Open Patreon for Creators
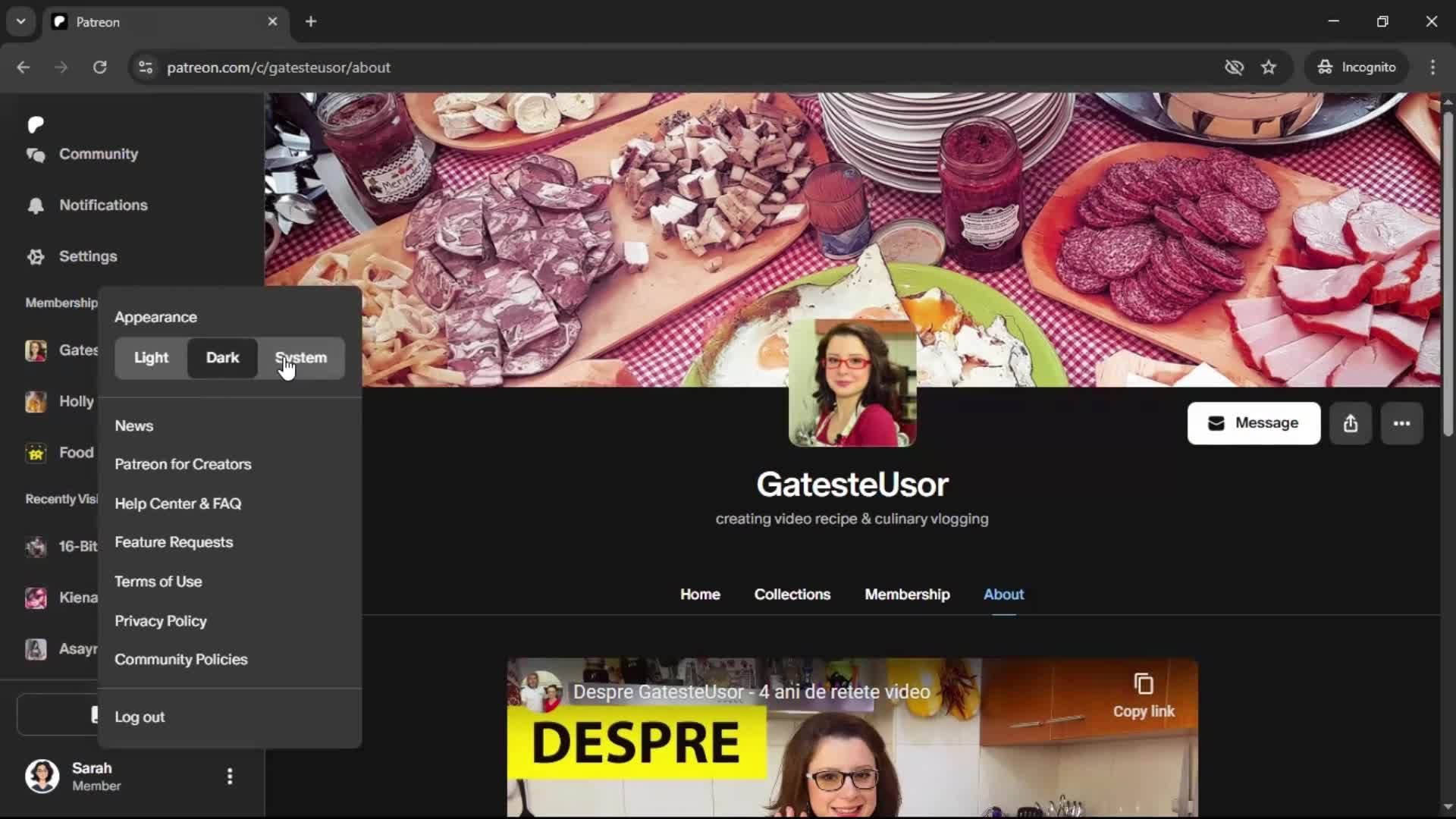This screenshot has width=1456, height=819. tap(183, 464)
